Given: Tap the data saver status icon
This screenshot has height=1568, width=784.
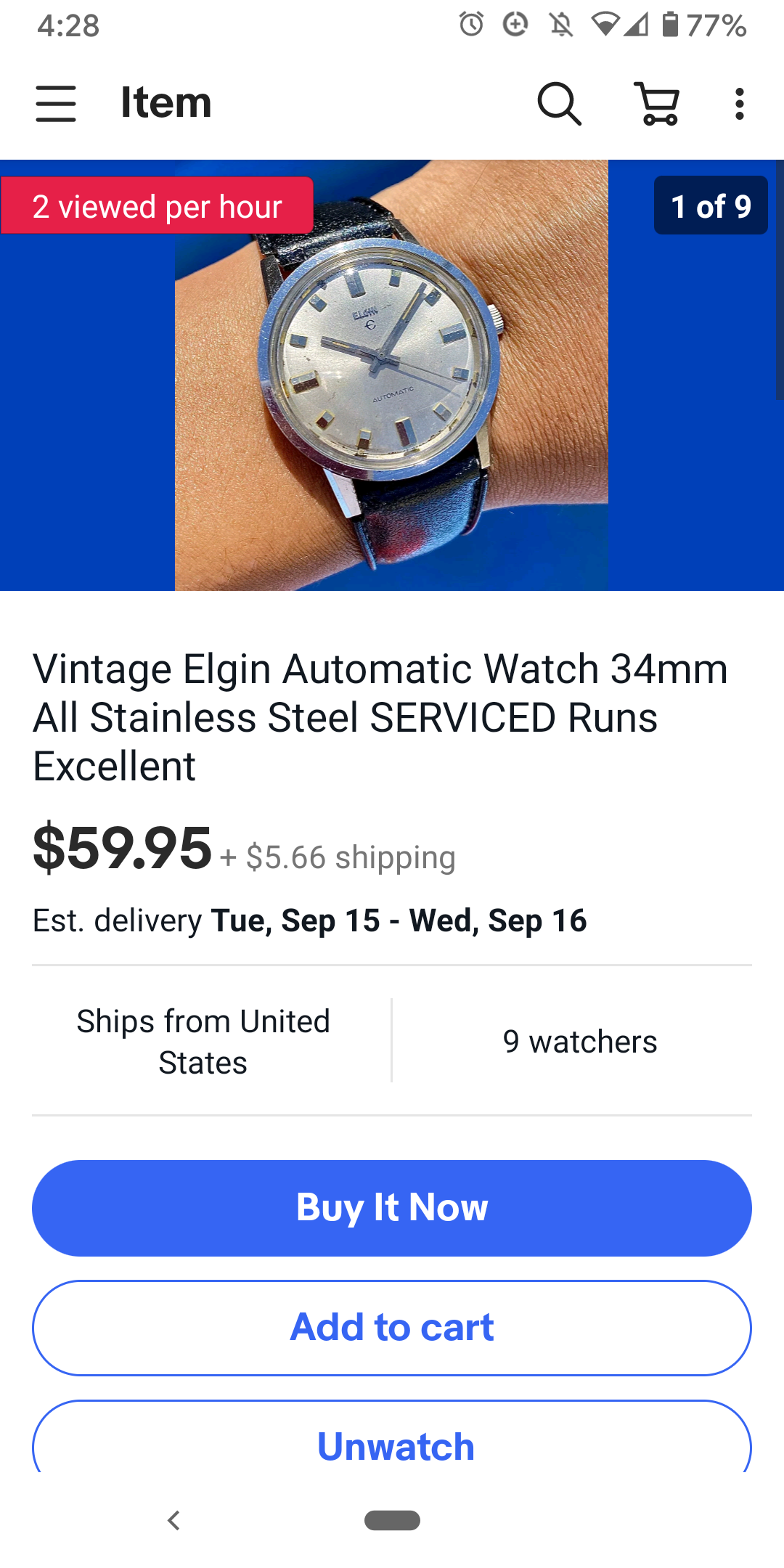Looking at the screenshot, I should tap(515, 25).
